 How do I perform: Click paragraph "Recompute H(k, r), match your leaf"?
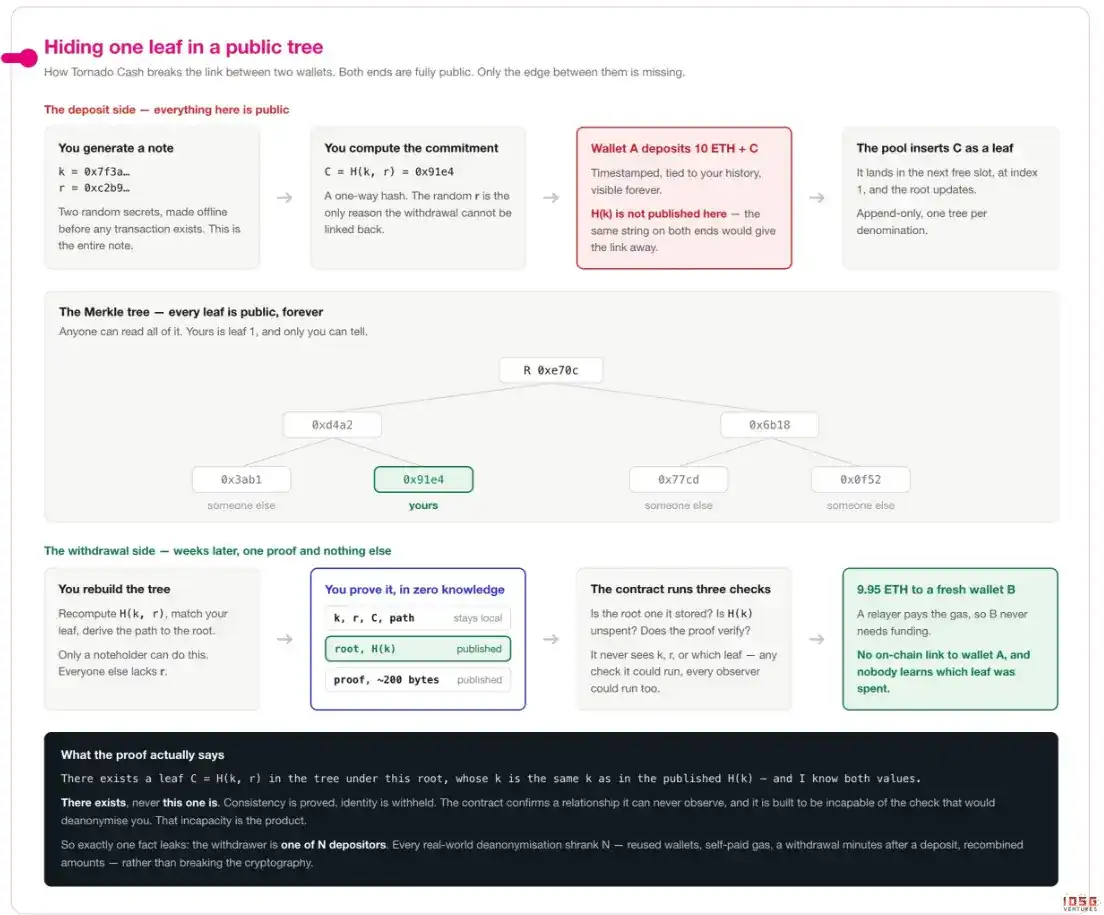pos(143,622)
